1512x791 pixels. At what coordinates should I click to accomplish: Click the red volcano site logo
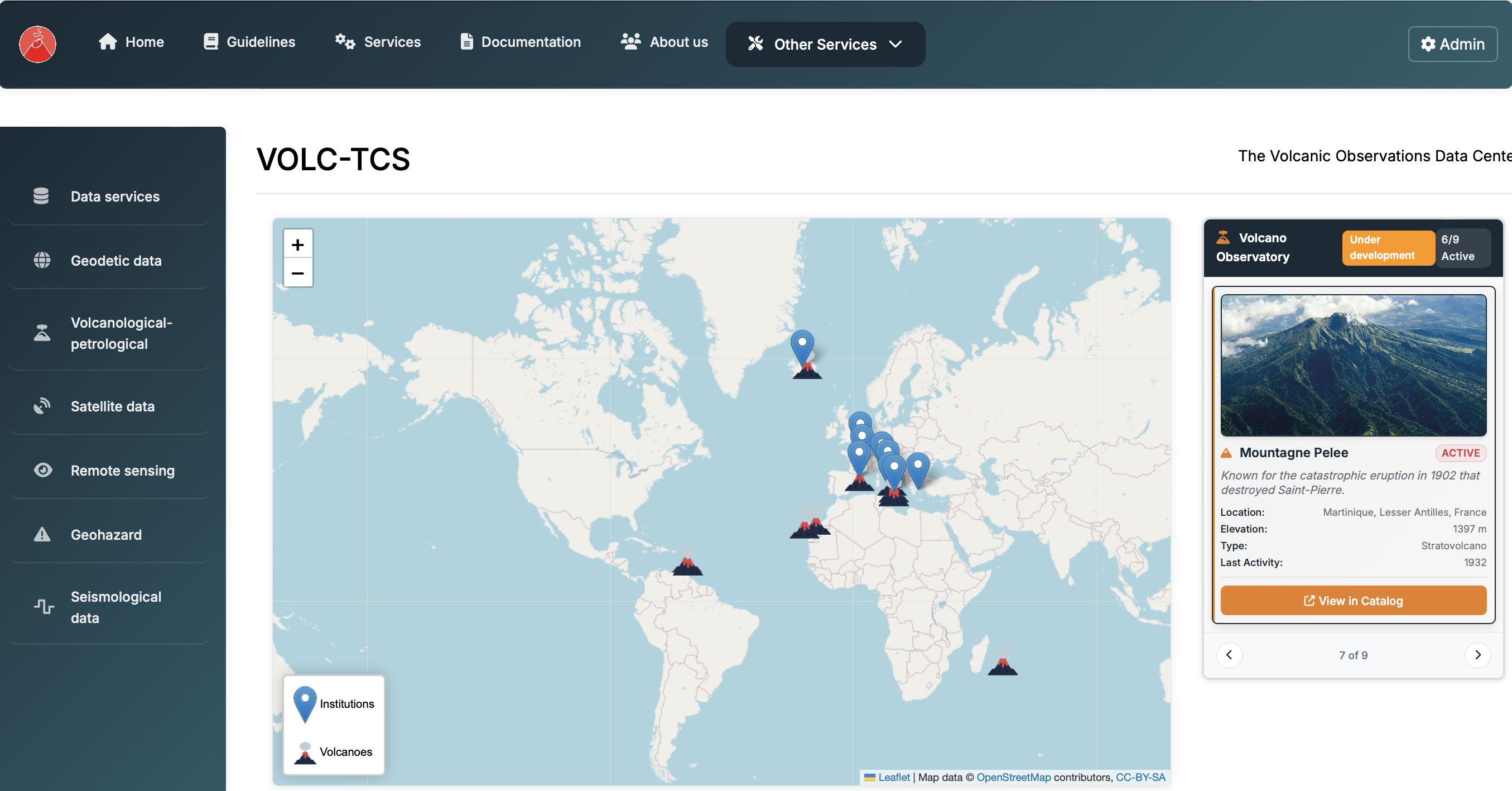tap(37, 44)
